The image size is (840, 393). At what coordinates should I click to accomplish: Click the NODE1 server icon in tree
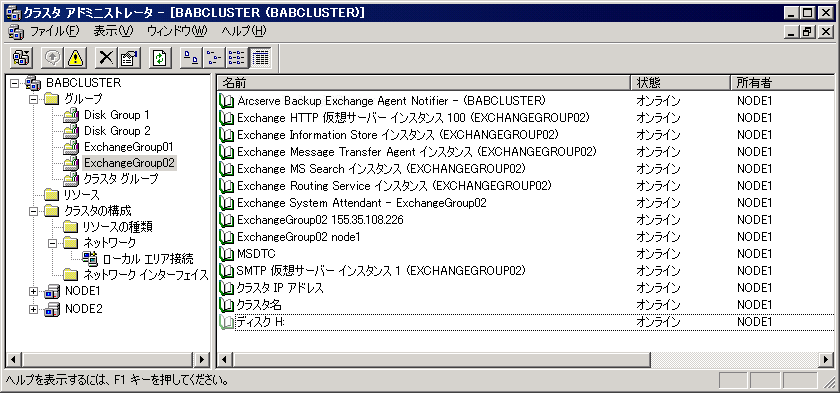[52, 292]
